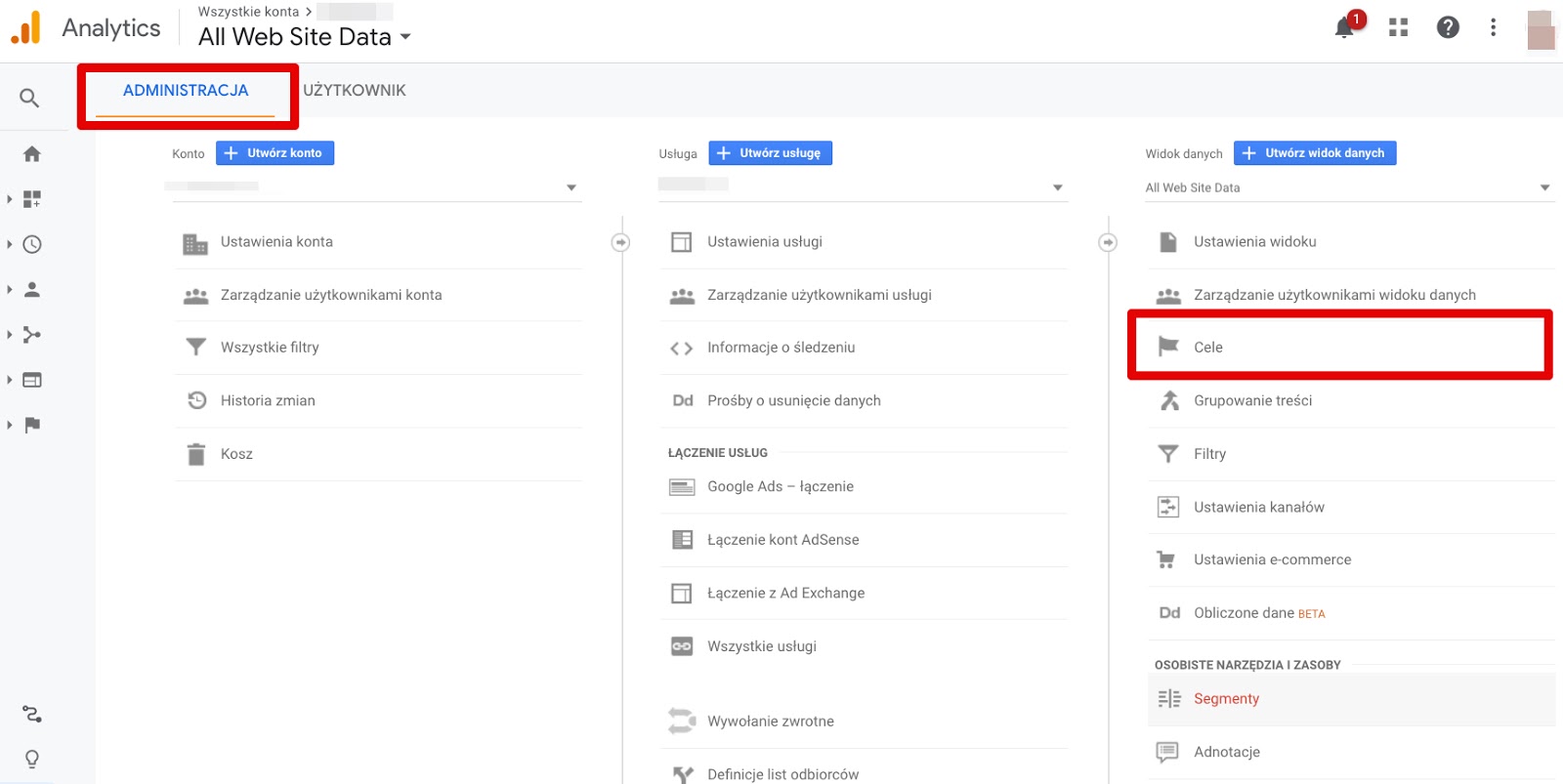This screenshot has height=784, width=1563.
Task: Click the Ustawienia konta building icon
Action: click(195, 243)
